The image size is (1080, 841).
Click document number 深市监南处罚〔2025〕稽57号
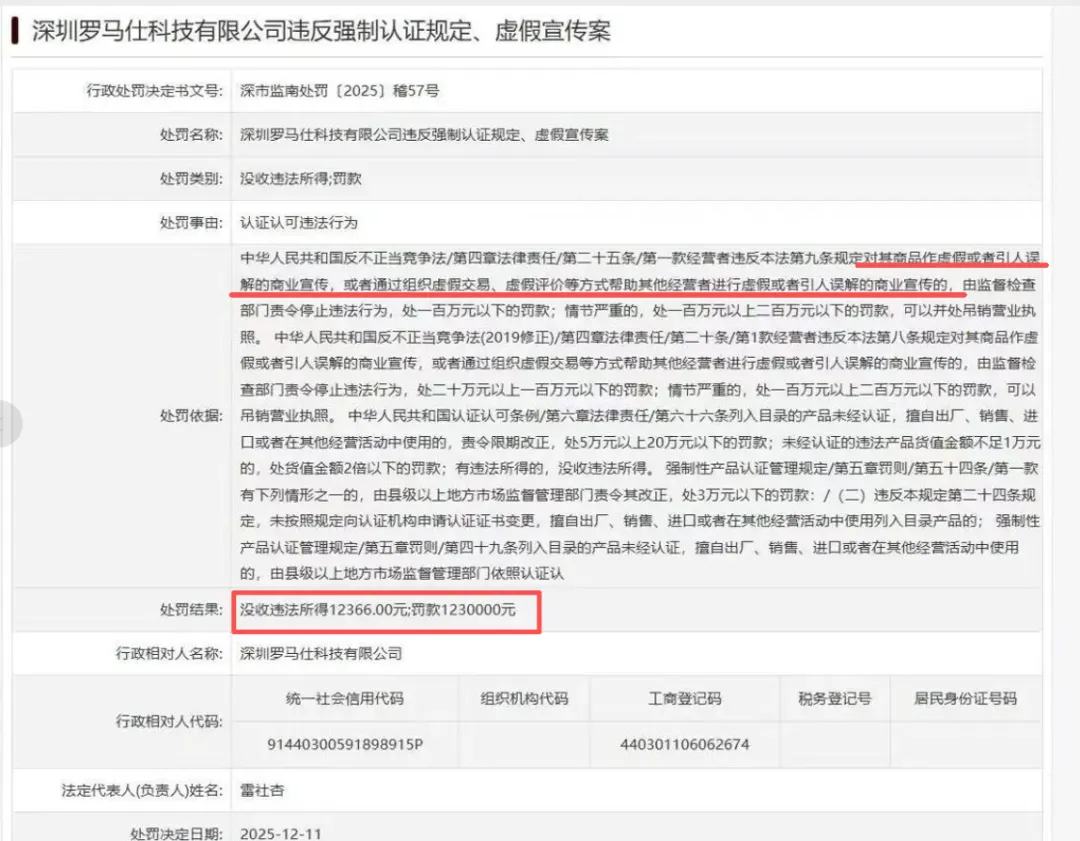click(x=340, y=91)
